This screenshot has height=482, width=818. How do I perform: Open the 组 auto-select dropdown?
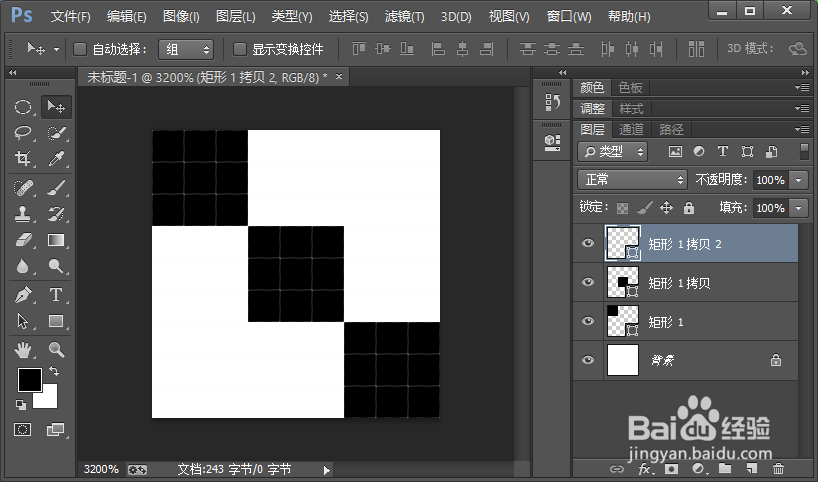point(186,50)
